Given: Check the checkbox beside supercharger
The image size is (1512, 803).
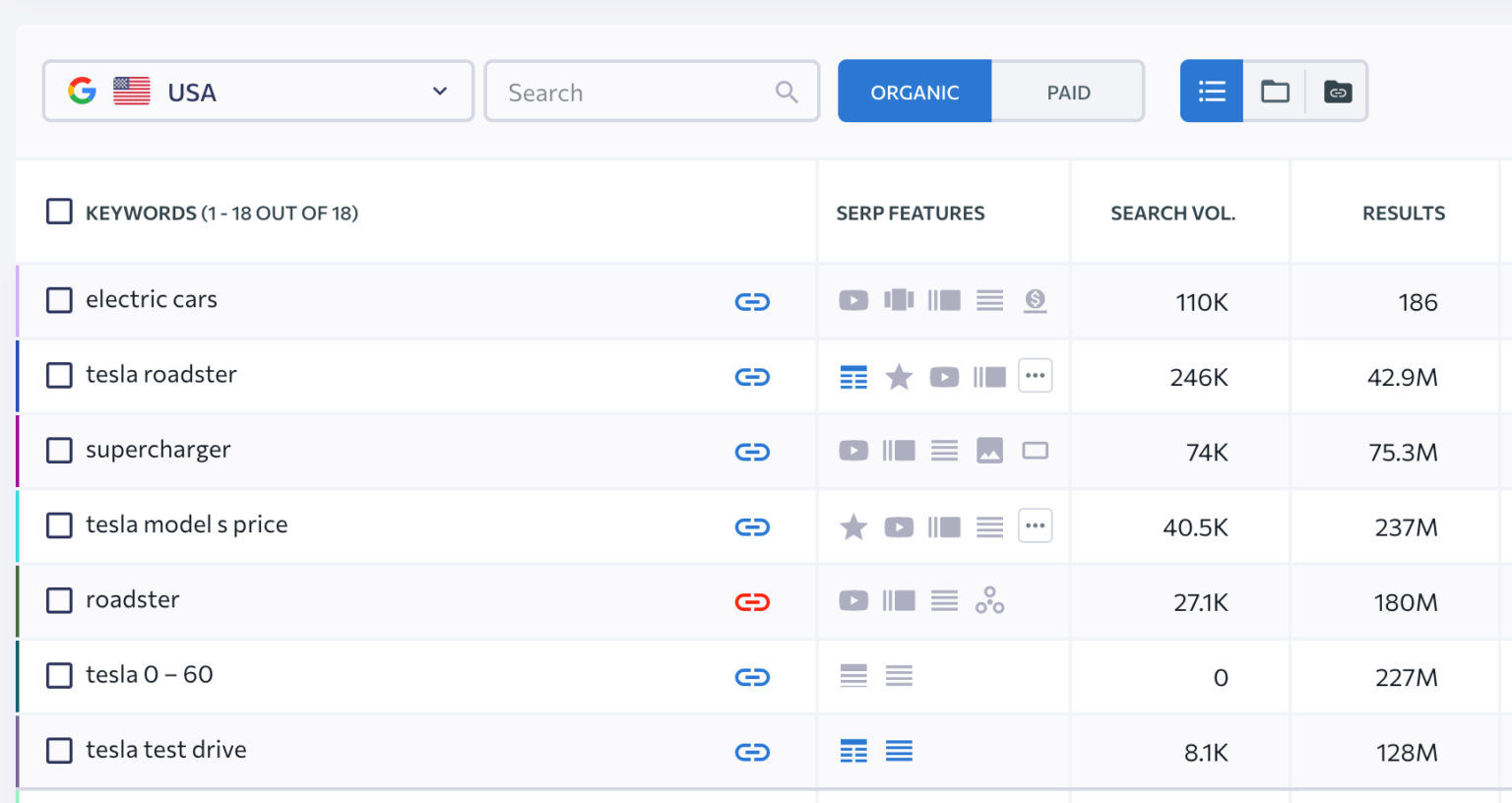Looking at the screenshot, I should coord(59,450).
